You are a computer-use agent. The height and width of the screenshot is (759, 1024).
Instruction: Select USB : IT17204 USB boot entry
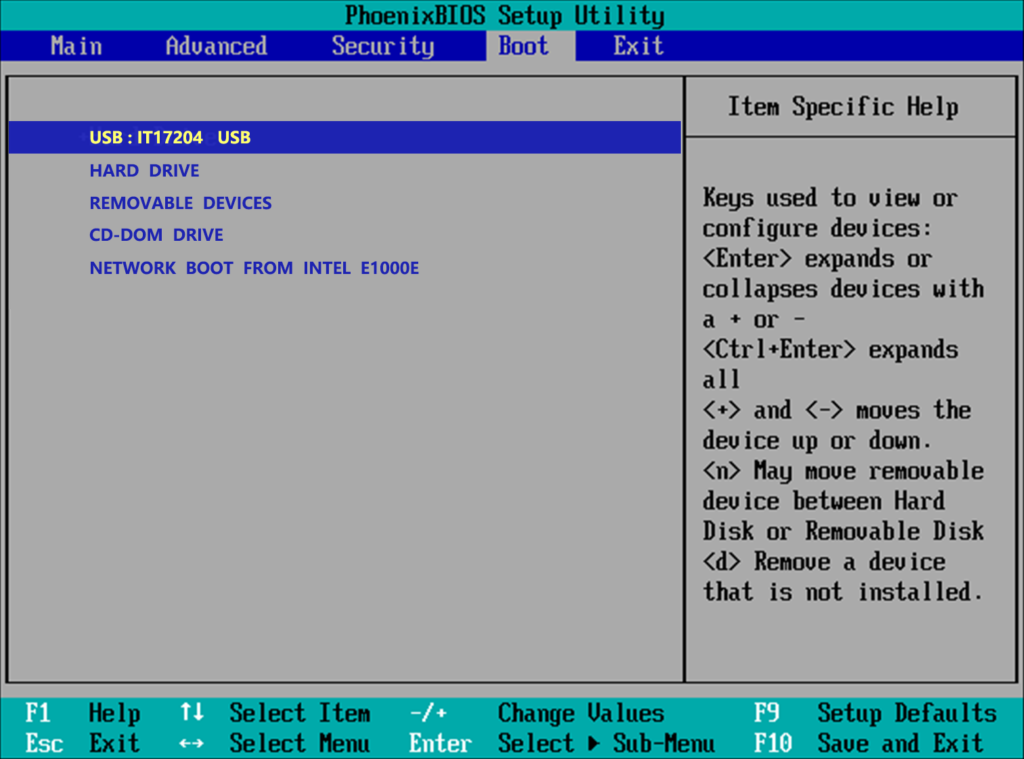pos(344,137)
